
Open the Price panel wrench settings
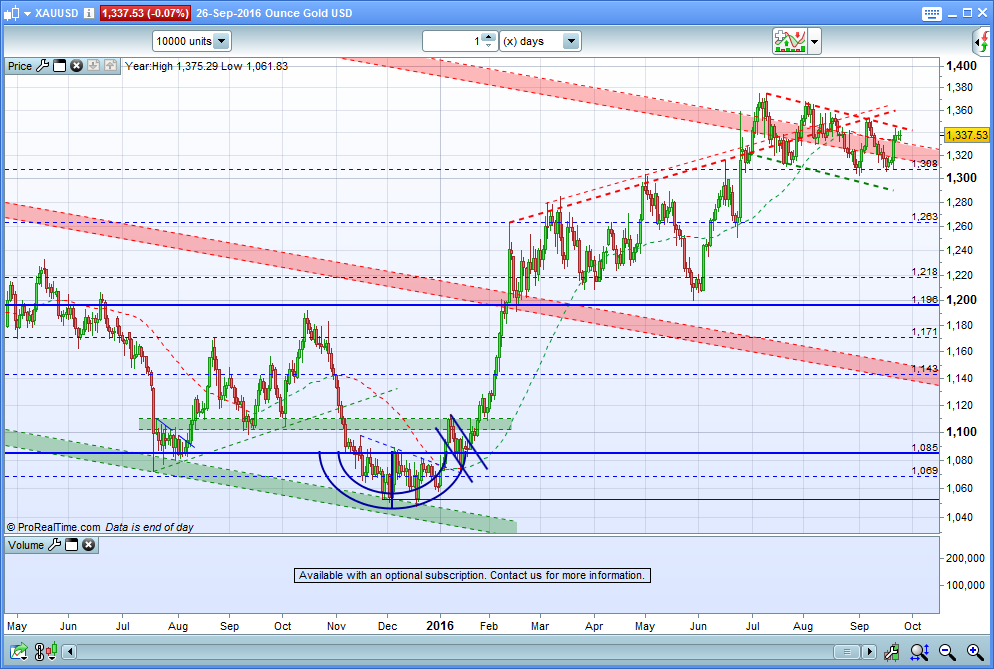(x=42, y=65)
